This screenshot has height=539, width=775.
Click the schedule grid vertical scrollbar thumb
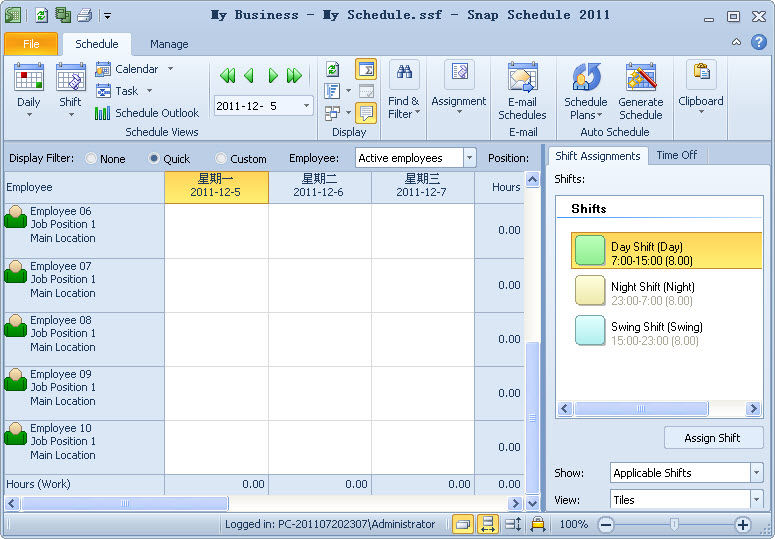click(x=532, y=417)
